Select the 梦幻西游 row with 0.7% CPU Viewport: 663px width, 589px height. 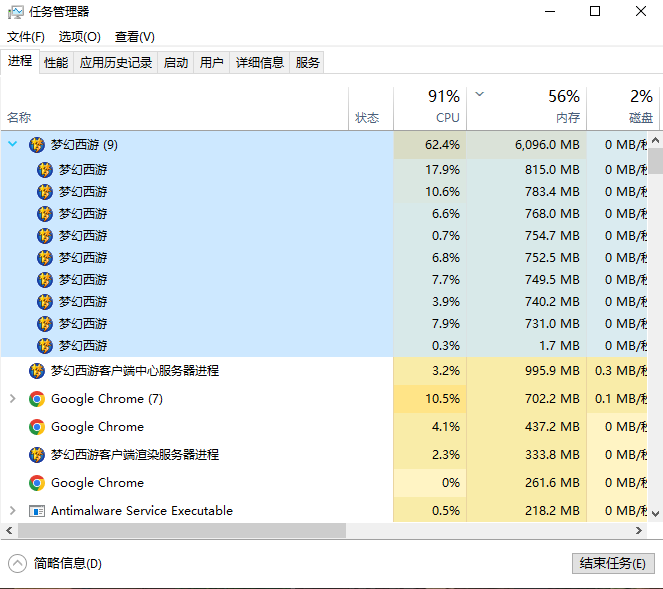coord(324,236)
